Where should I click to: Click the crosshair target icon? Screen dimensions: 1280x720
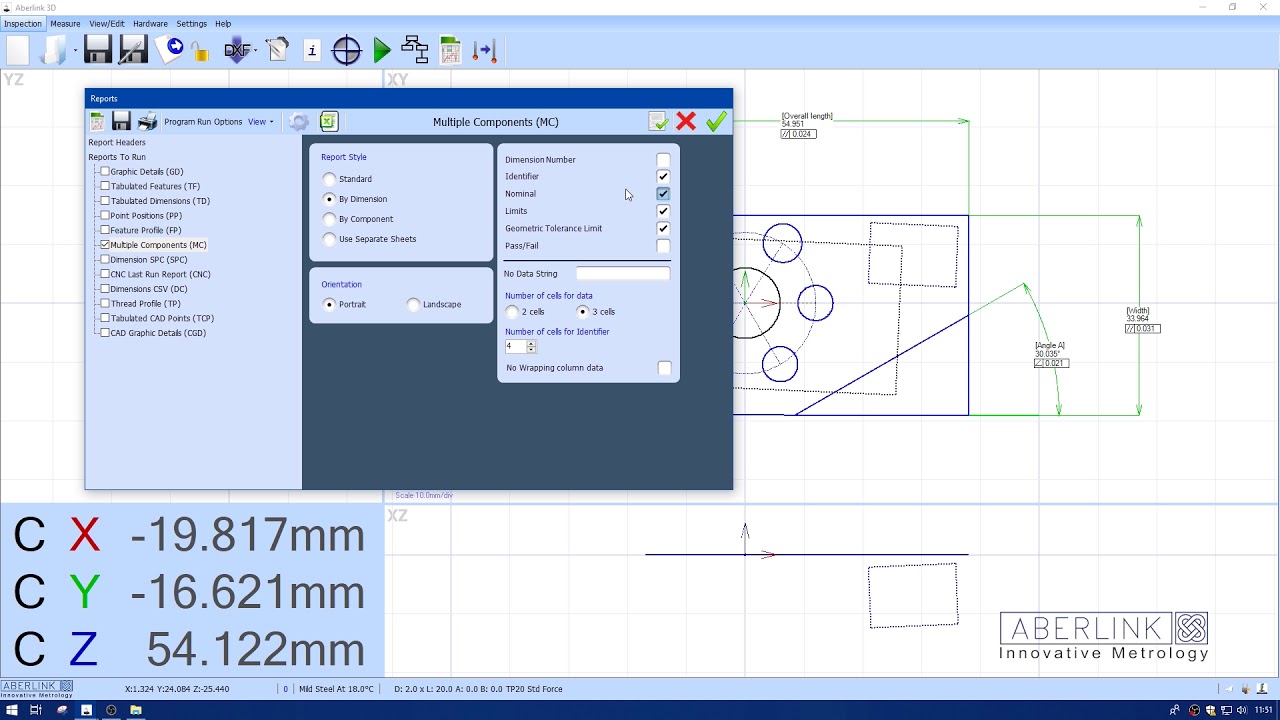pyautogui.click(x=346, y=50)
